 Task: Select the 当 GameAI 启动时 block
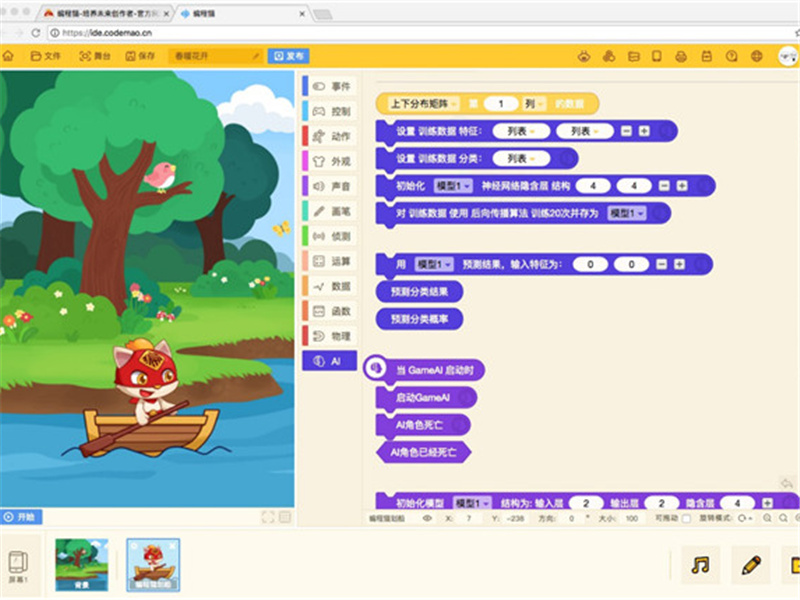pyautogui.click(x=424, y=369)
